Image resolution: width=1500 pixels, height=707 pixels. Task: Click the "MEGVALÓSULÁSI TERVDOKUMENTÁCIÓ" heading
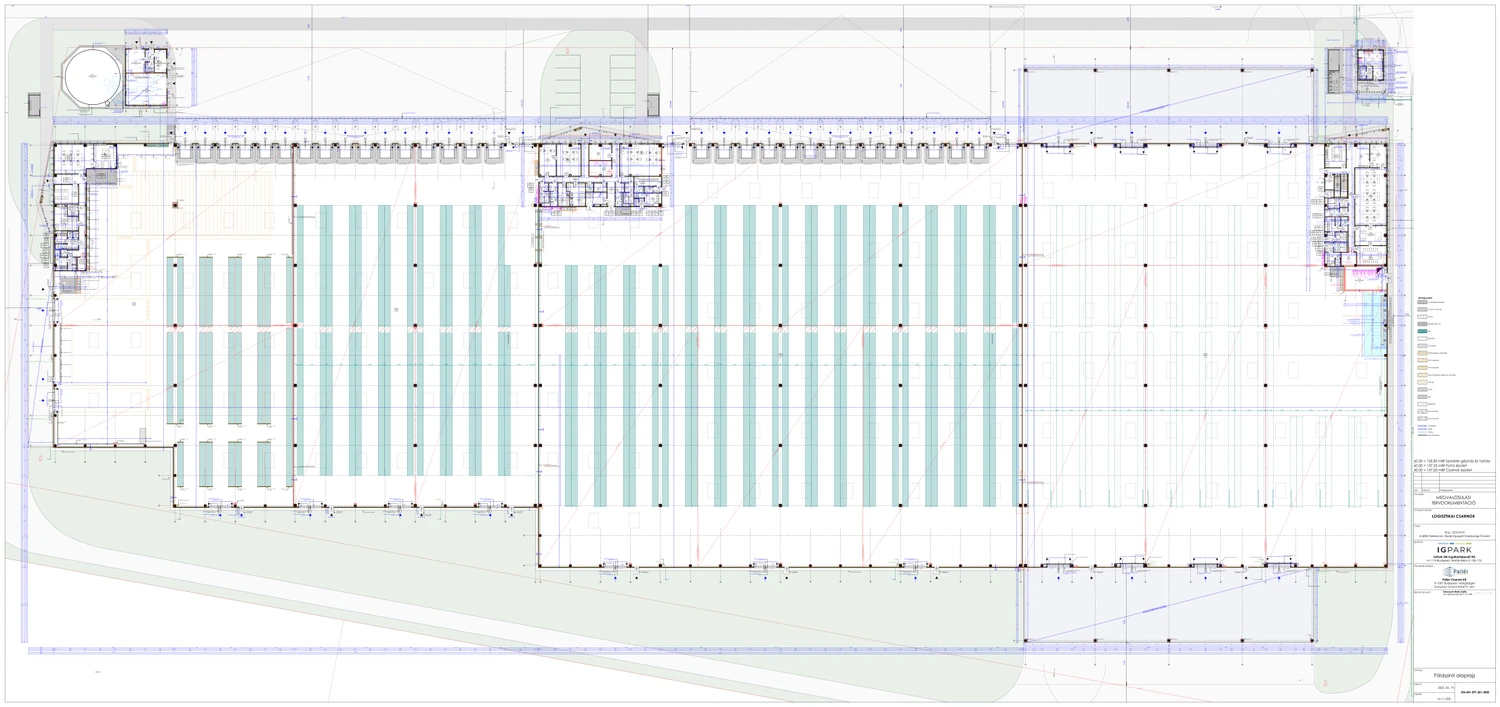pyautogui.click(x=1455, y=501)
